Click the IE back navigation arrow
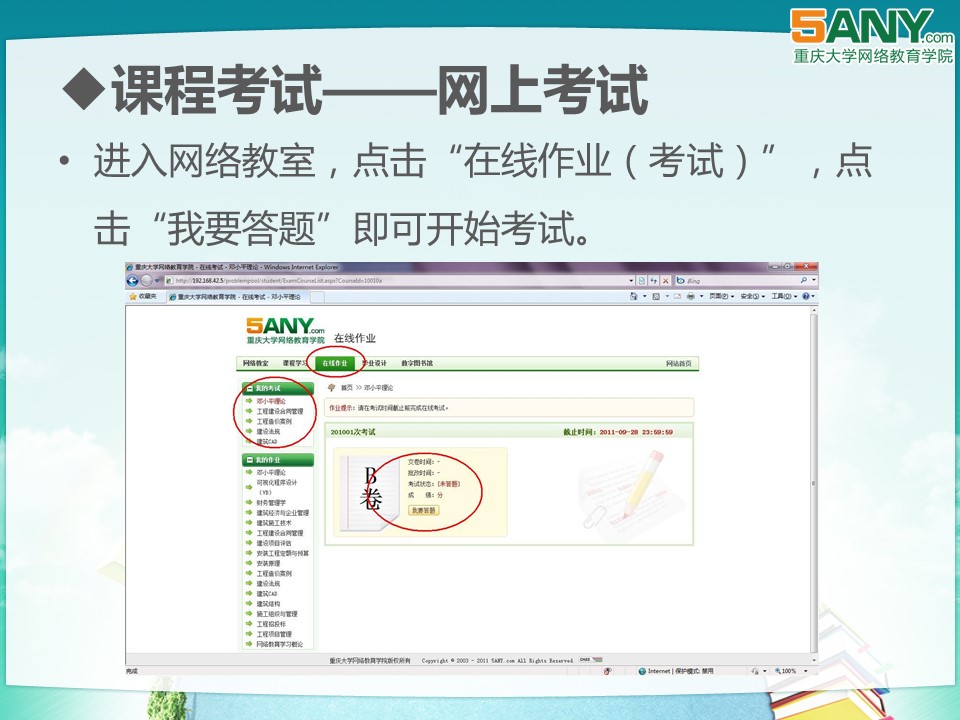The width and height of the screenshot is (960, 720). (133, 281)
